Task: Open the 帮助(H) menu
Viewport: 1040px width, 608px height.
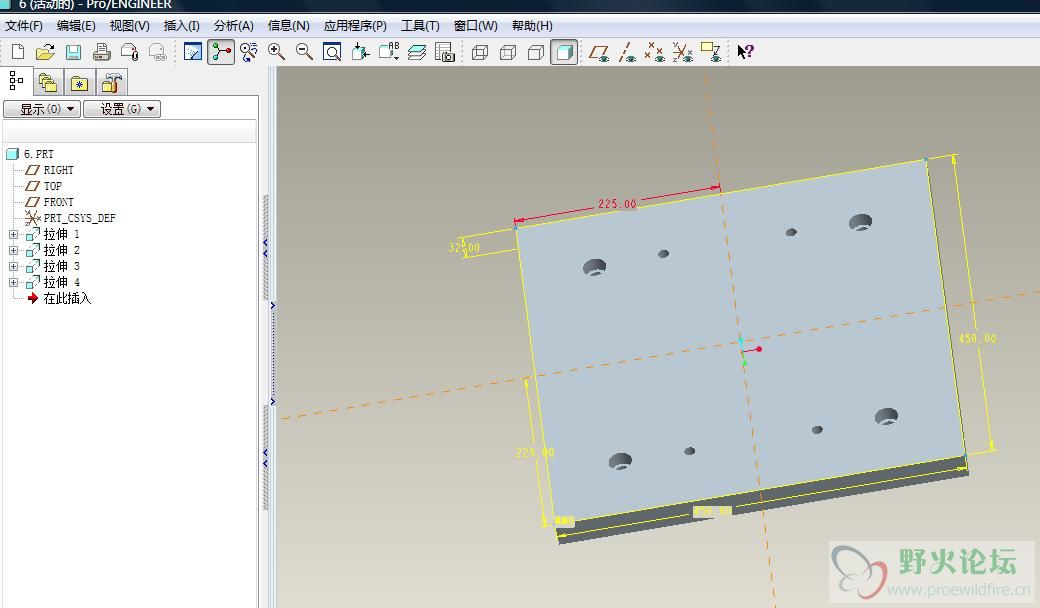Action: pyautogui.click(x=532, y=26)
